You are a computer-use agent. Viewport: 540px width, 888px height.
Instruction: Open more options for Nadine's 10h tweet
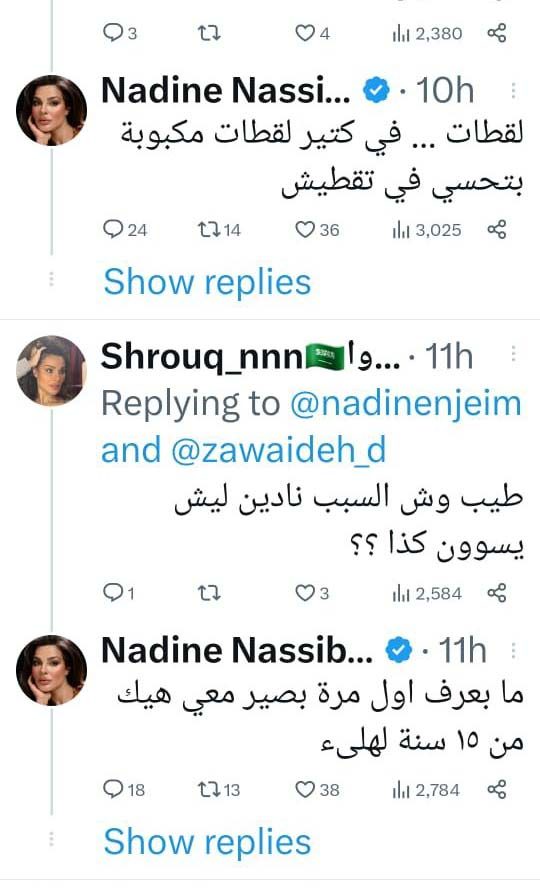pyautogui.click(x=513, y=91)
